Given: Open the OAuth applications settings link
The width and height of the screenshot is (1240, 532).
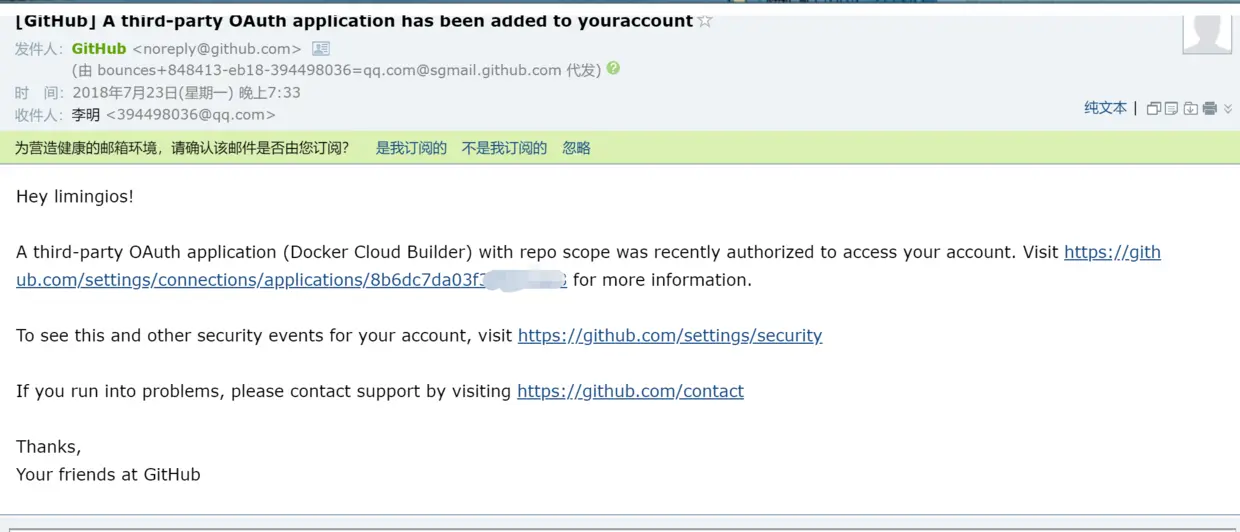Looking at the screenshot, I should point(290,280).
